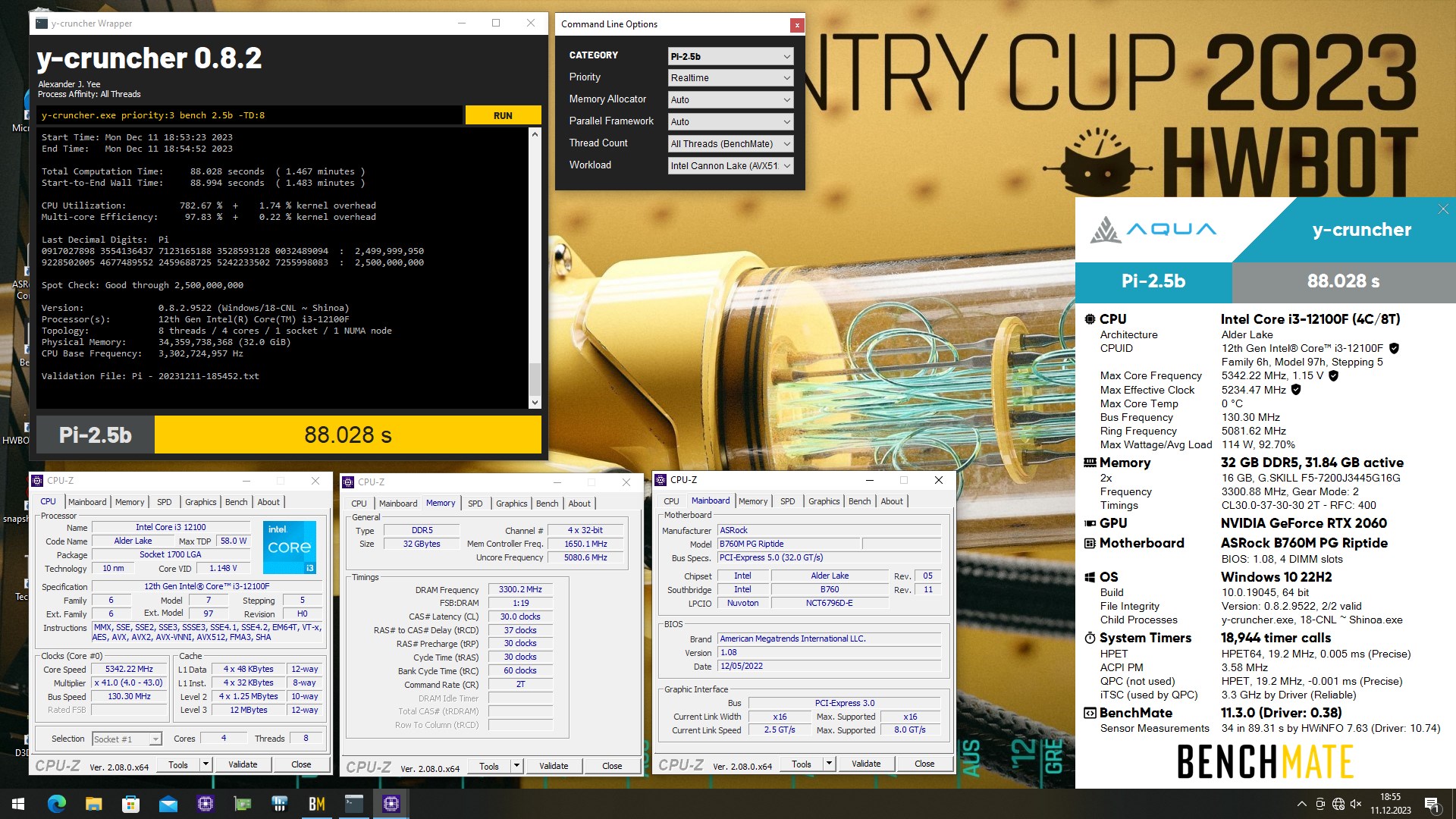Viewport: 1456px width, 819px height.
Task: Open Microsoft Store from the taskbar
Action: pyautogui.click(x=130, y=804)
